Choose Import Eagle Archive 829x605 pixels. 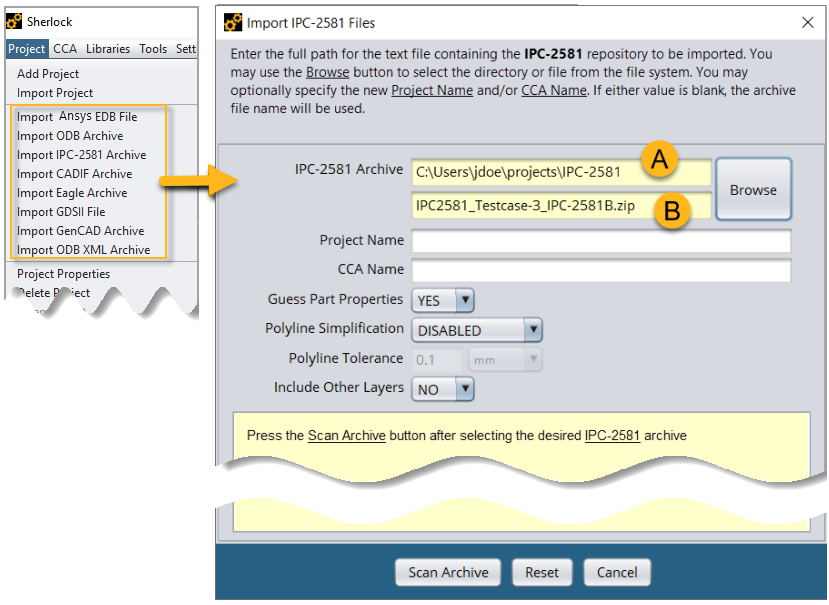[x=72, y=193]
